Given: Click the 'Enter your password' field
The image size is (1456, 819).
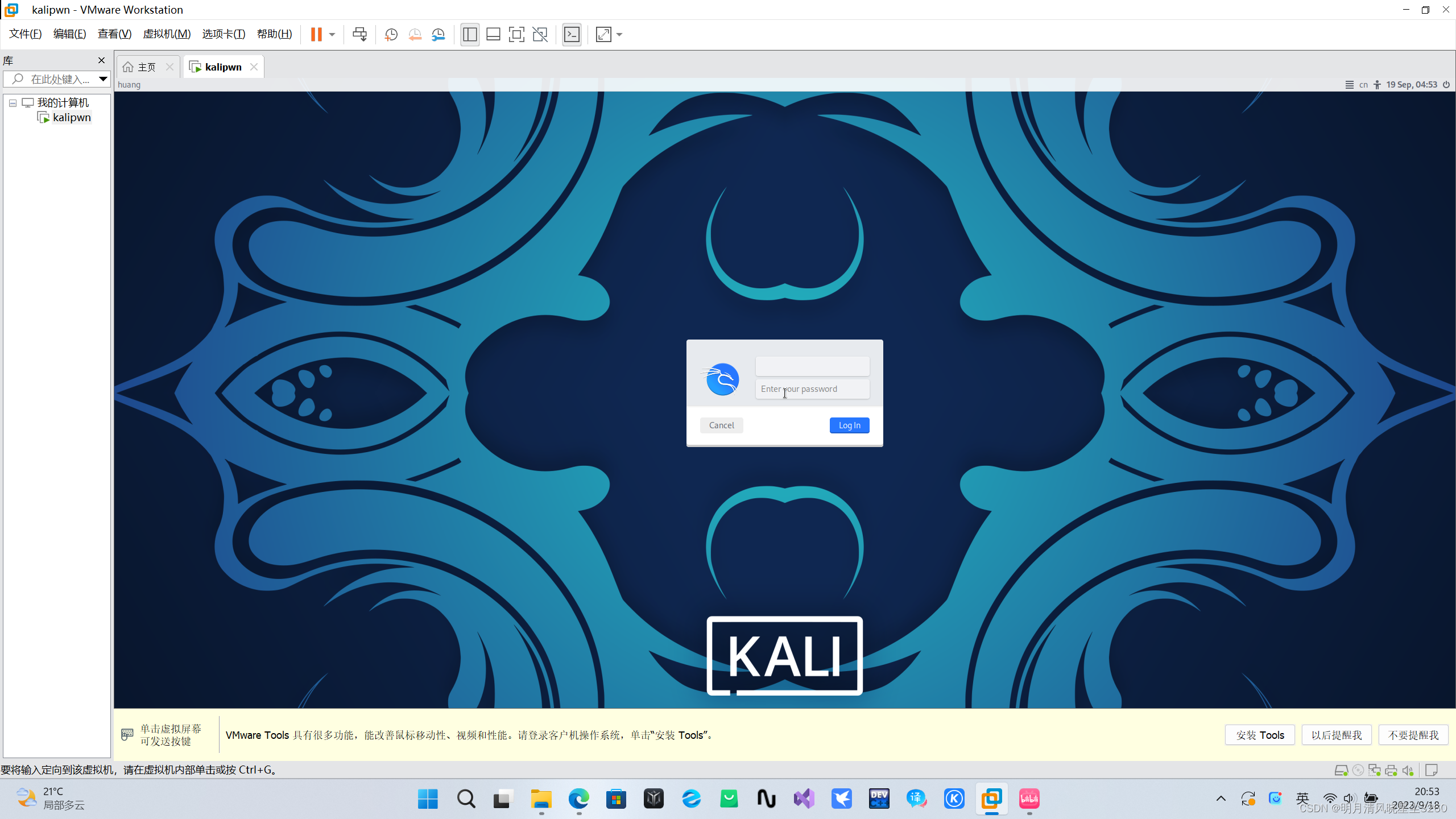Looking at the screenshot, I should 812,389.
